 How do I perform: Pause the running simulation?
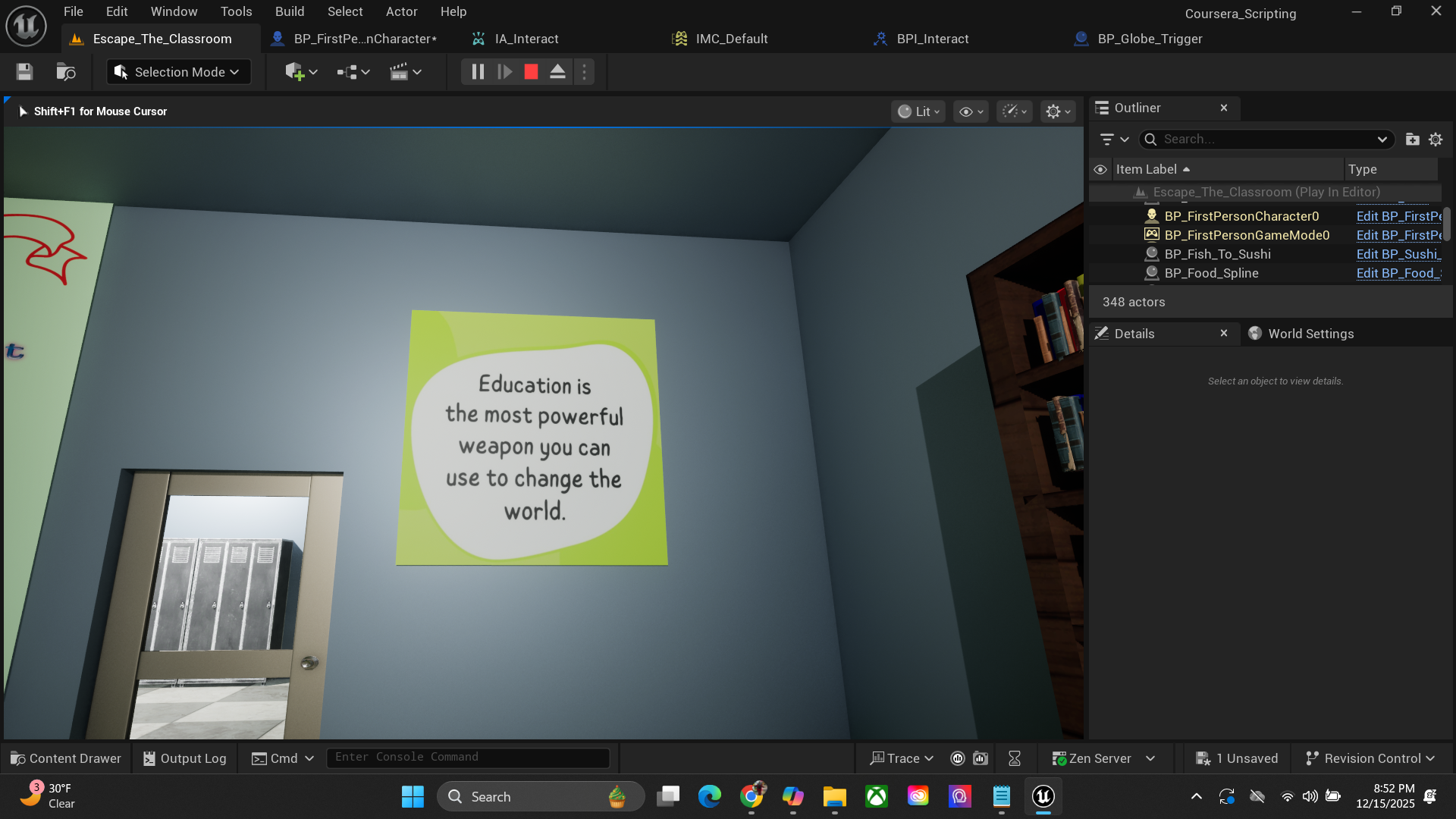(x=478, y=72)
